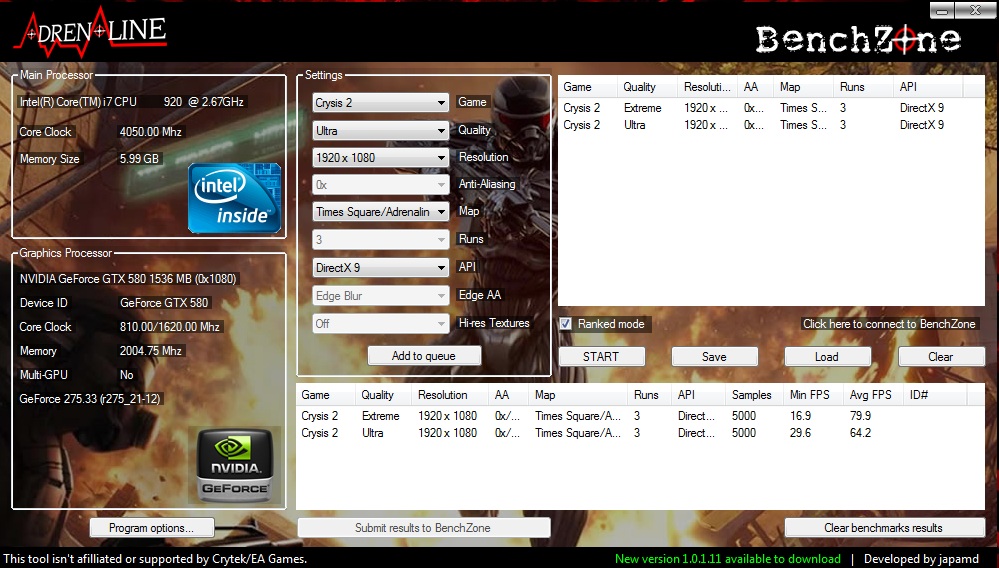
Task: Open the Game dropdown showing Crysis 2
Action: 380,103
